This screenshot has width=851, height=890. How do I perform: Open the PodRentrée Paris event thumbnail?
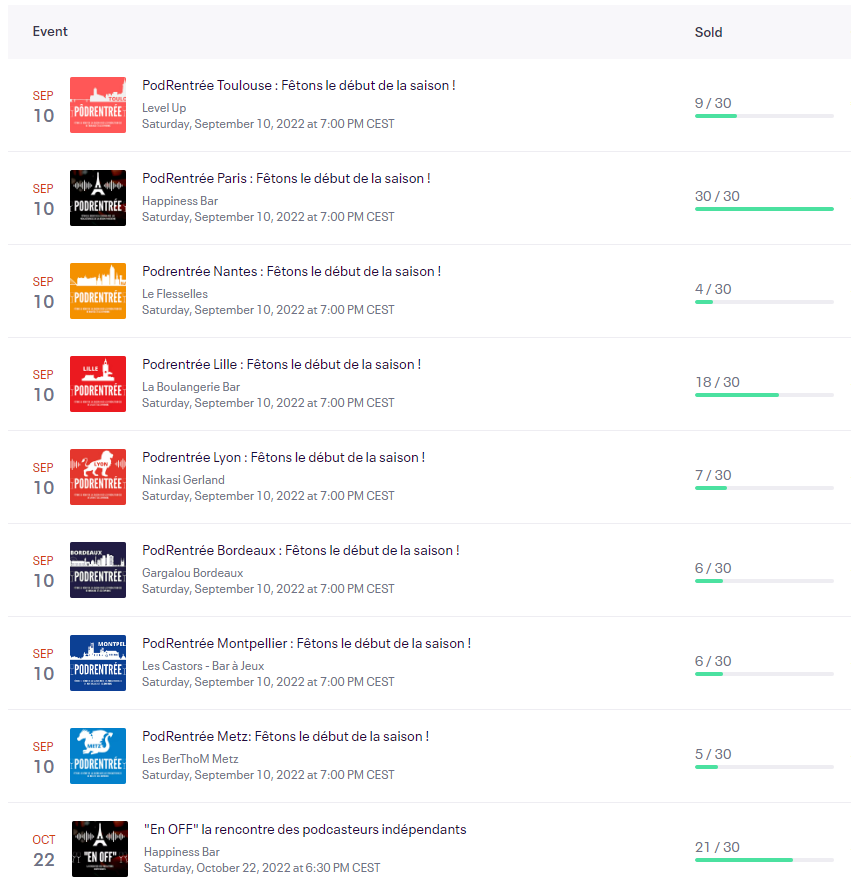pos(98,198)
